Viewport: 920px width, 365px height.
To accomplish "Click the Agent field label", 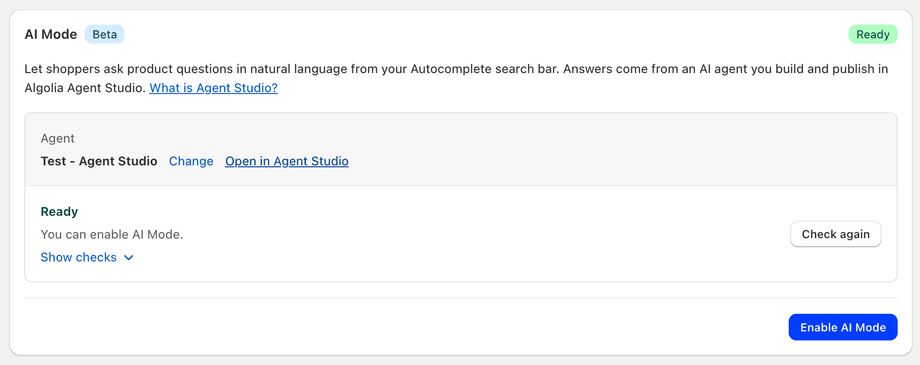I will pyautogui.click(x=58, y=139).
